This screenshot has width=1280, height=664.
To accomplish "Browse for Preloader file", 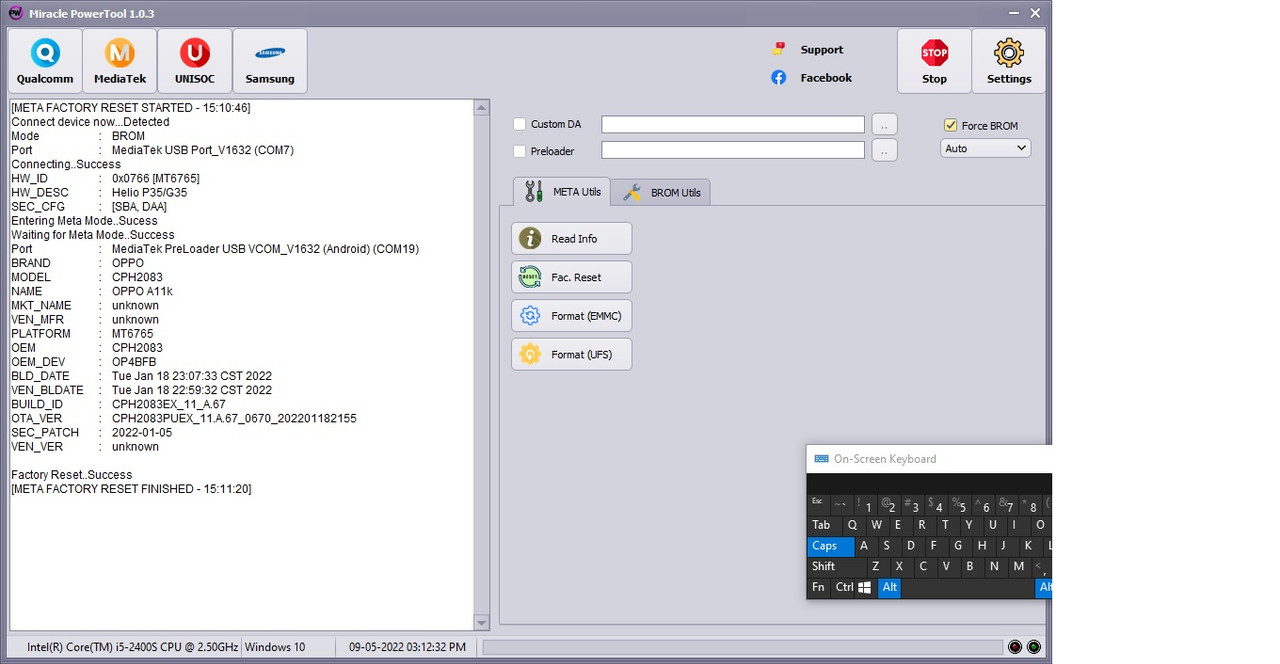I will [x=884, y=150].
